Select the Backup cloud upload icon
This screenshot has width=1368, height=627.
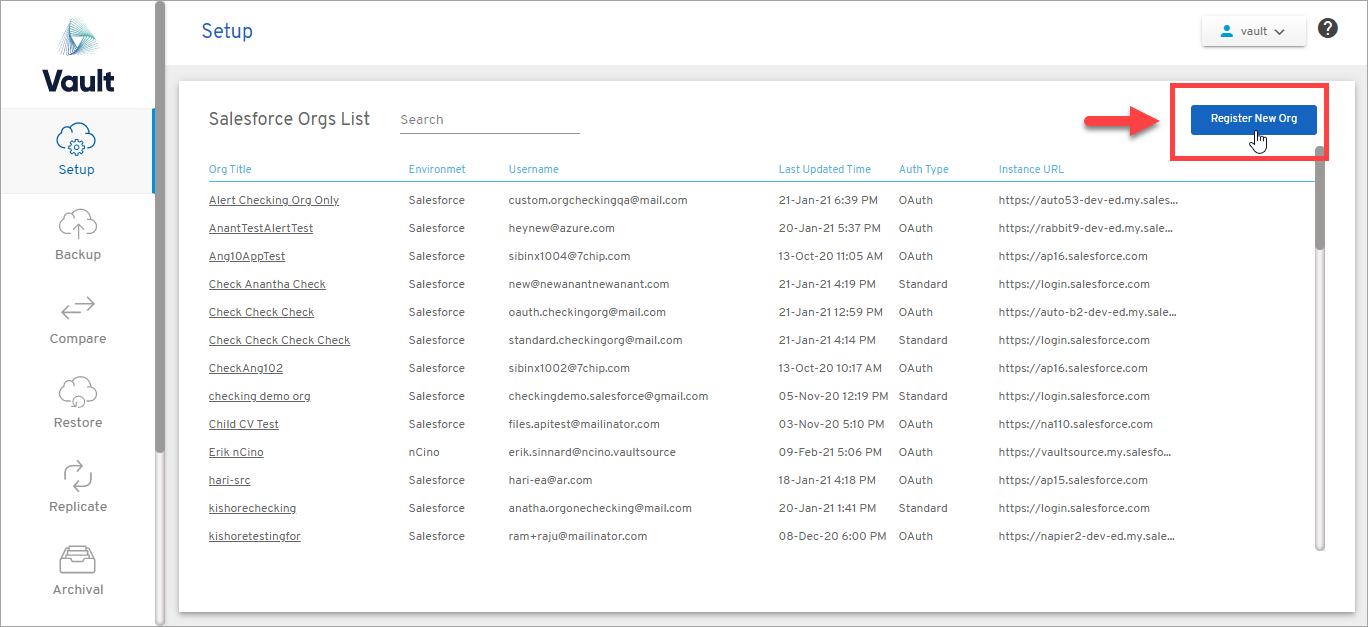coord(77,222)
